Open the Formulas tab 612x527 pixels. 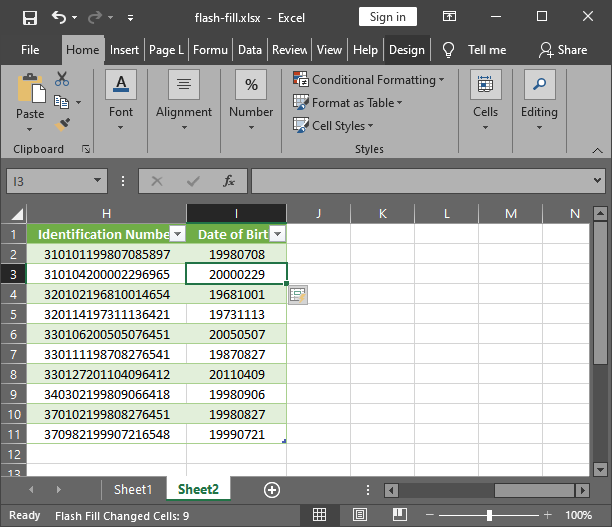tap(210, 50)
